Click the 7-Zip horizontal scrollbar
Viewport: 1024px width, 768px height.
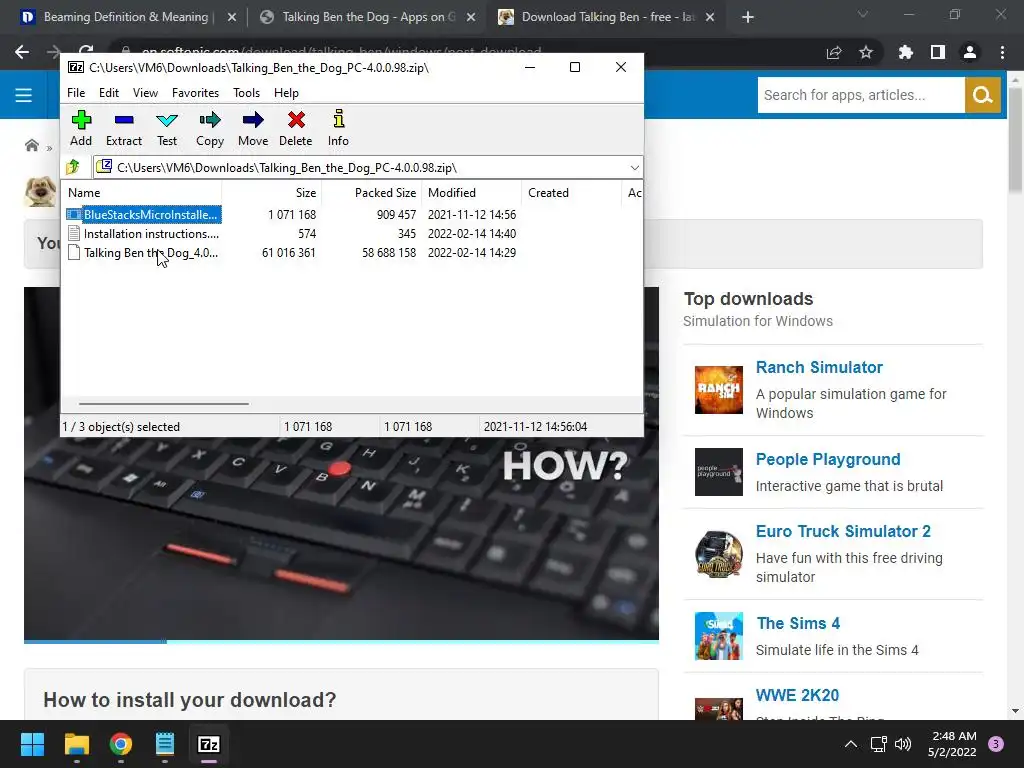[x=163, y=404]
